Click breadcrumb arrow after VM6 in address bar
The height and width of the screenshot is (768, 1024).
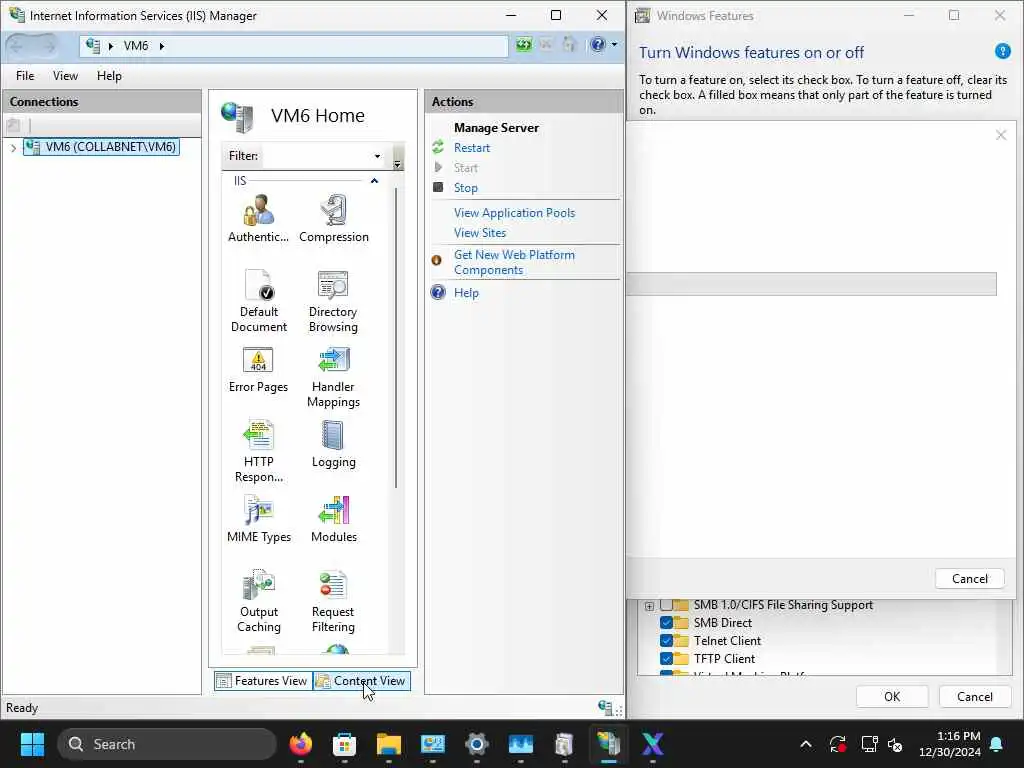[x=161, y=46]
